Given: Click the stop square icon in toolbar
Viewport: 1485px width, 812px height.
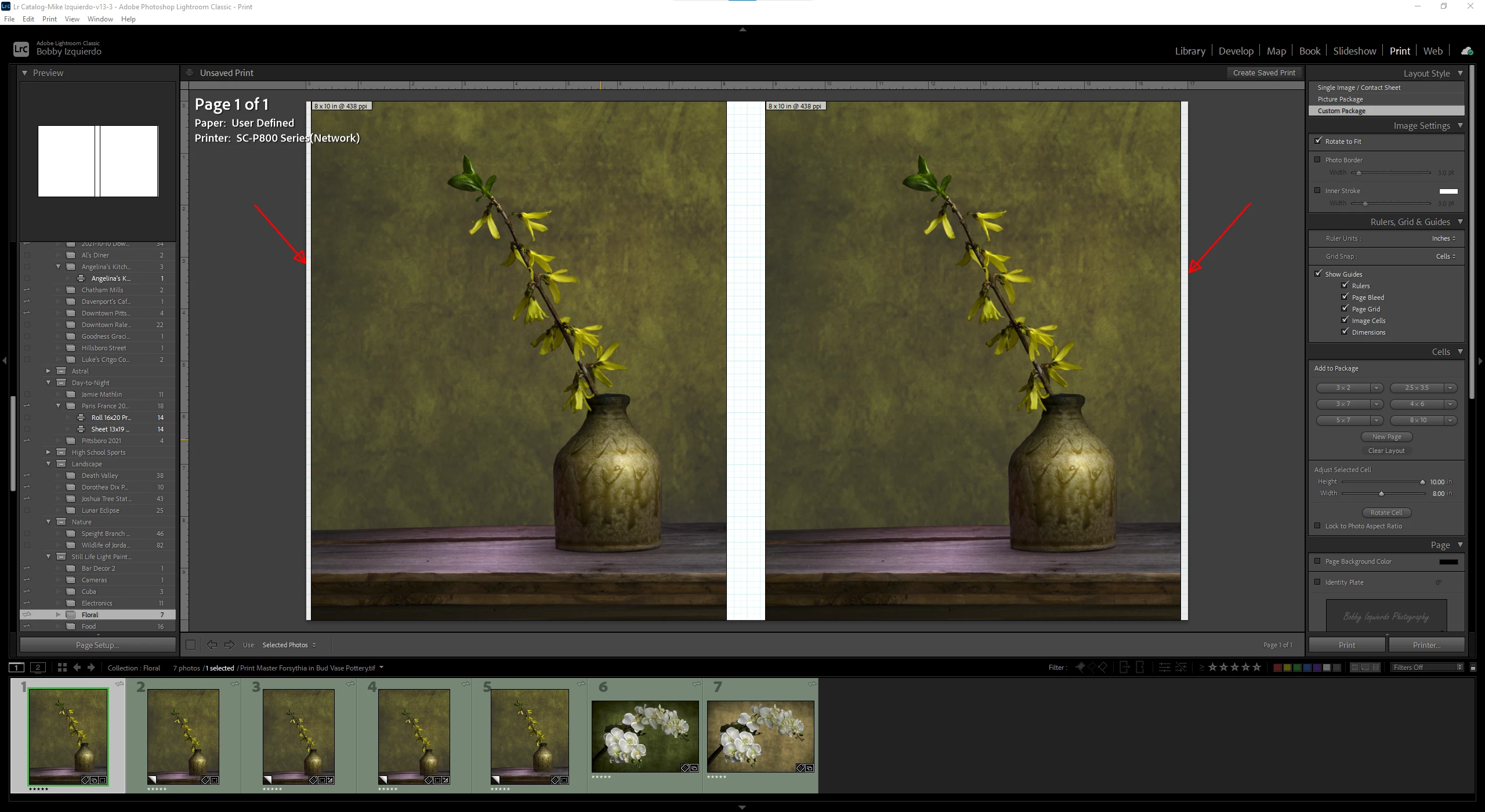Looking at the screenshot, I should pos(190,645).
